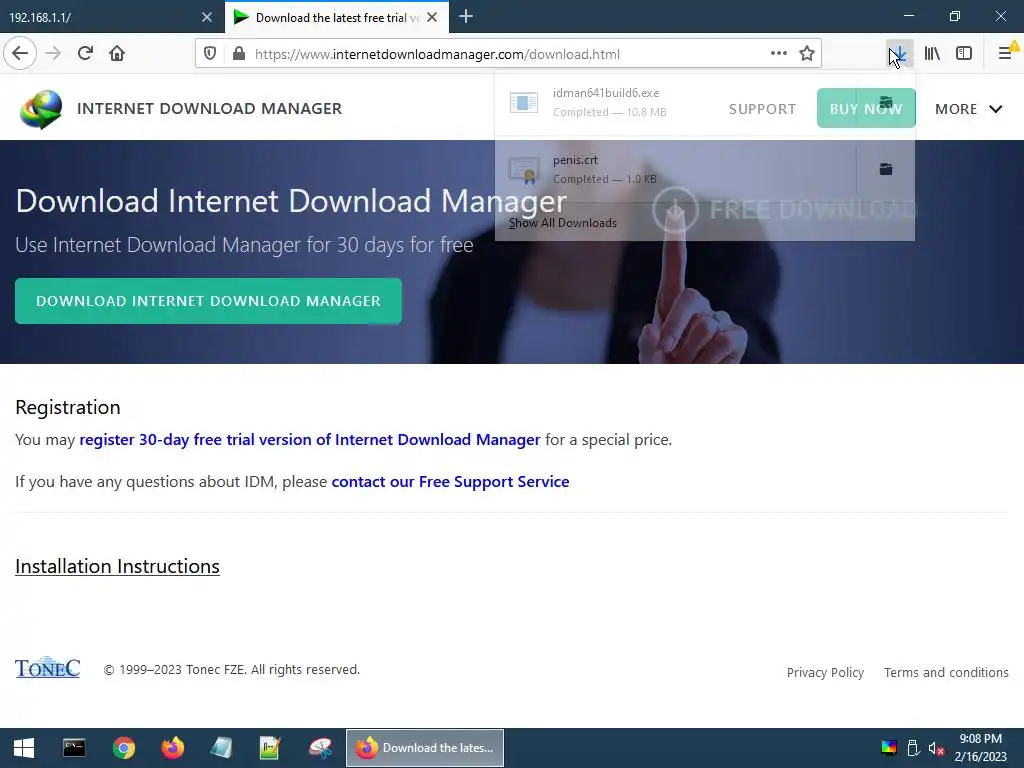Open contact our Free Support Service link
The image size is (1024, 768).
coord(451,481)
